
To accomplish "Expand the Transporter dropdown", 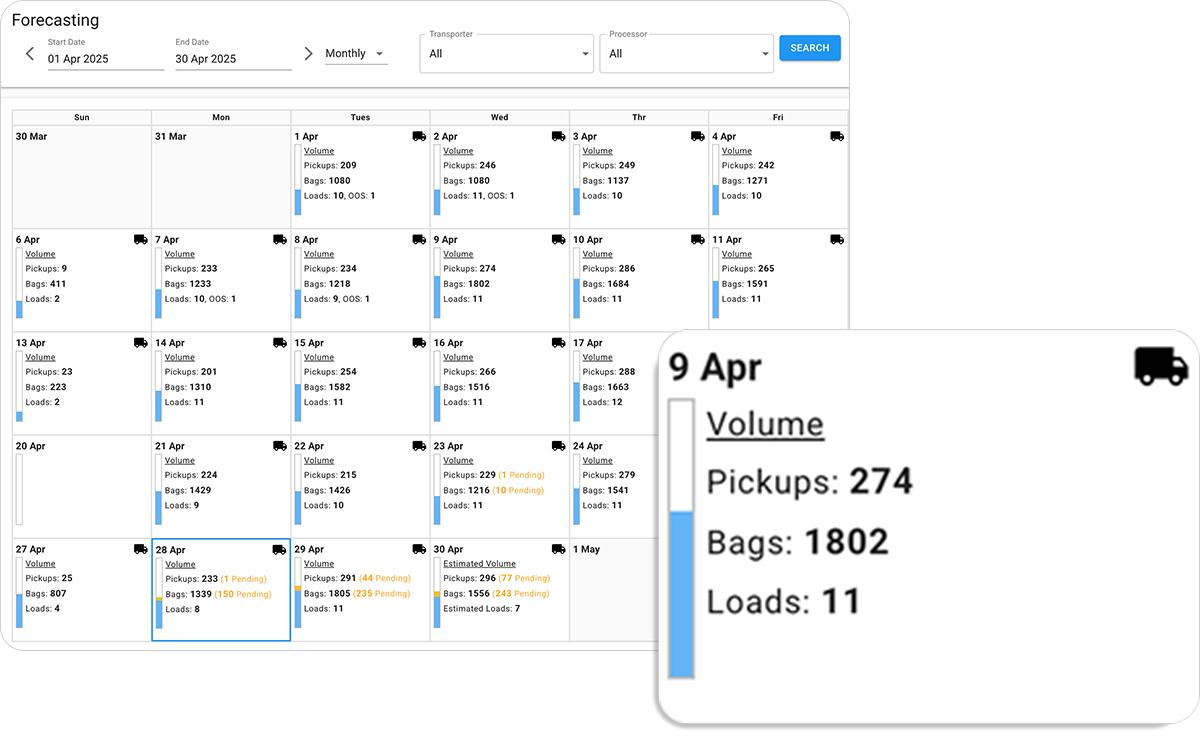I will click(507, 54).
